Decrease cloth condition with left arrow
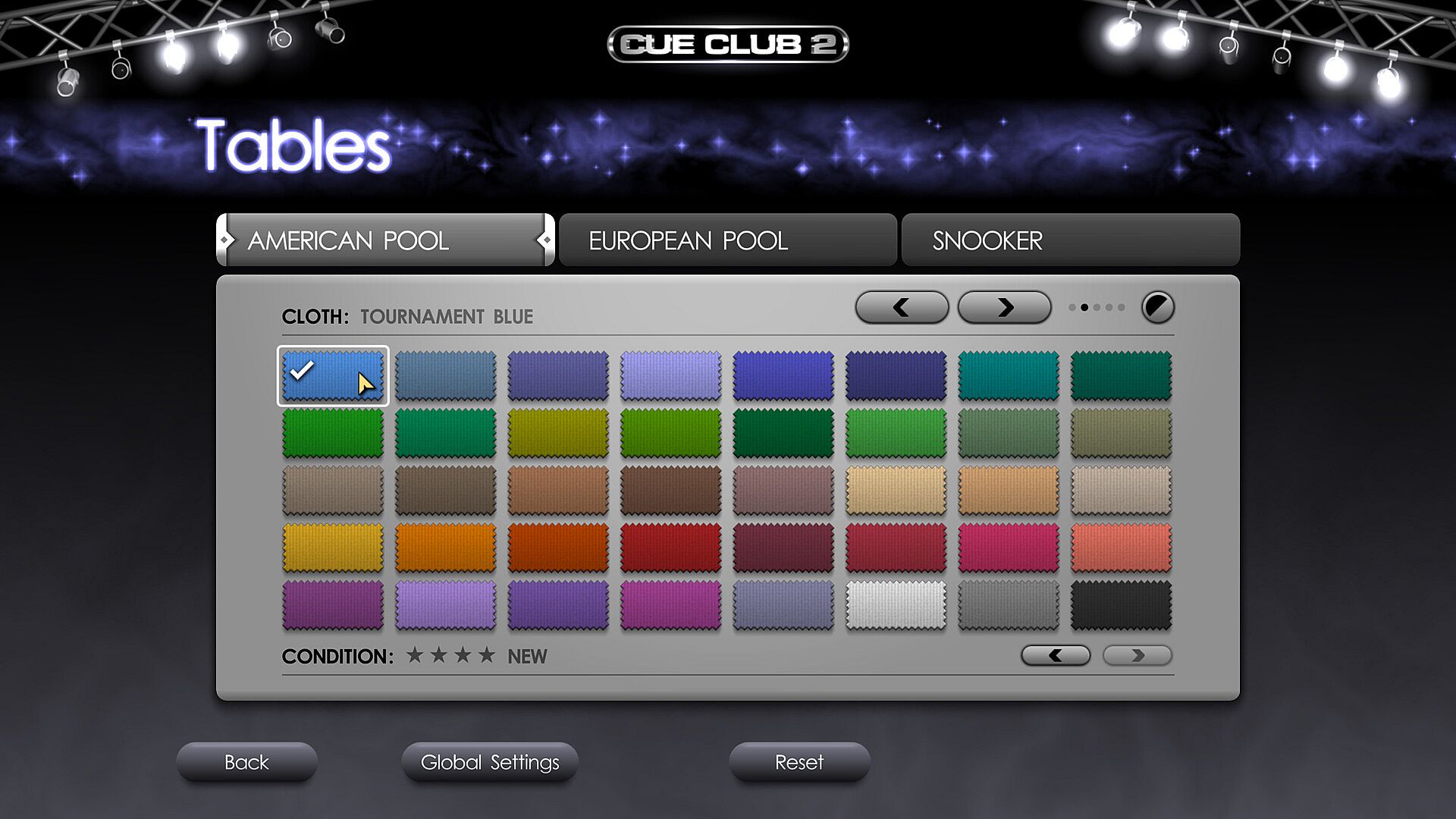 (x=1056, y=655)
